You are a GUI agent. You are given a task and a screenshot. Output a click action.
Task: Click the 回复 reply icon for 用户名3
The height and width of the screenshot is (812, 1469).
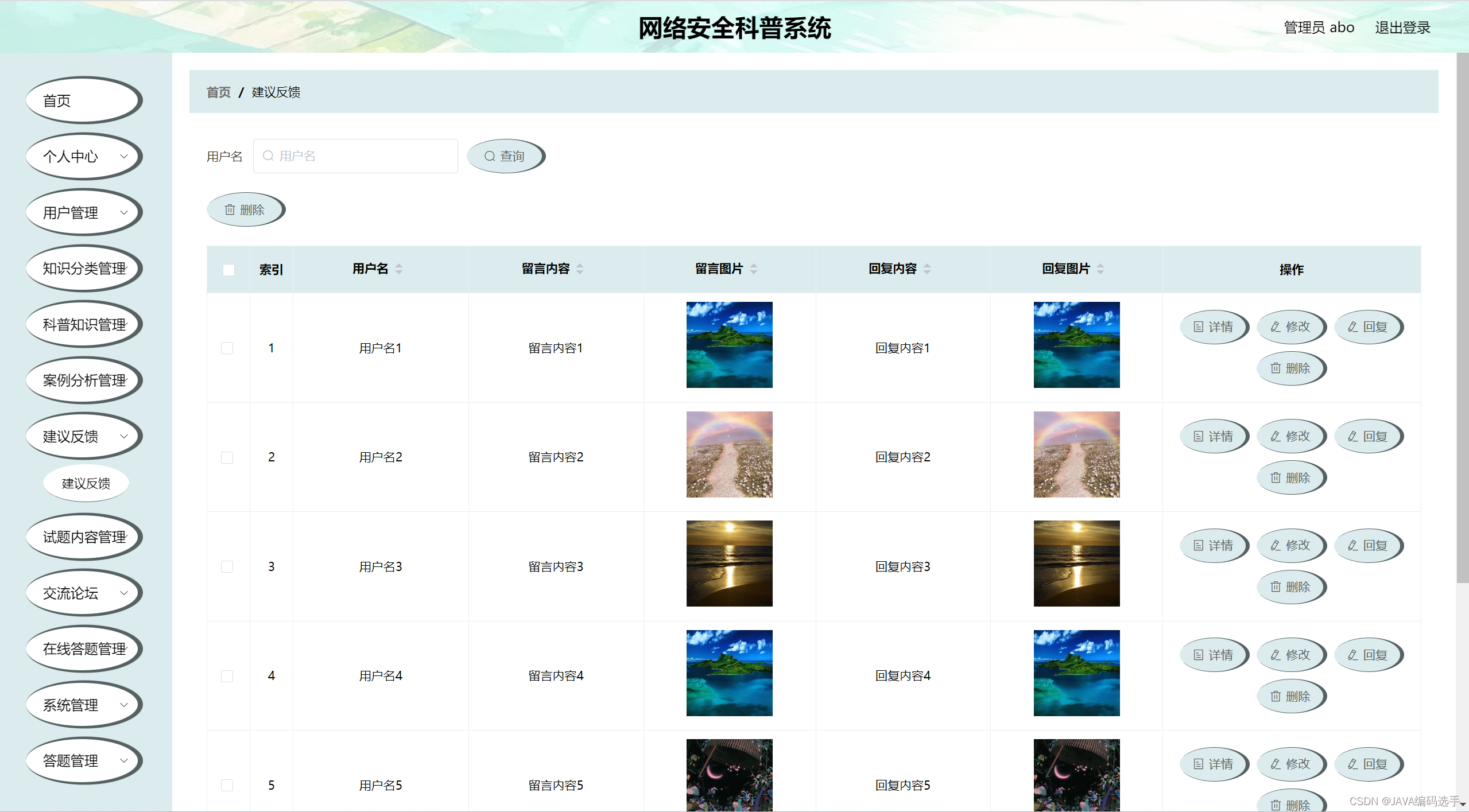pyautogui.click(x=1352, y=545)
